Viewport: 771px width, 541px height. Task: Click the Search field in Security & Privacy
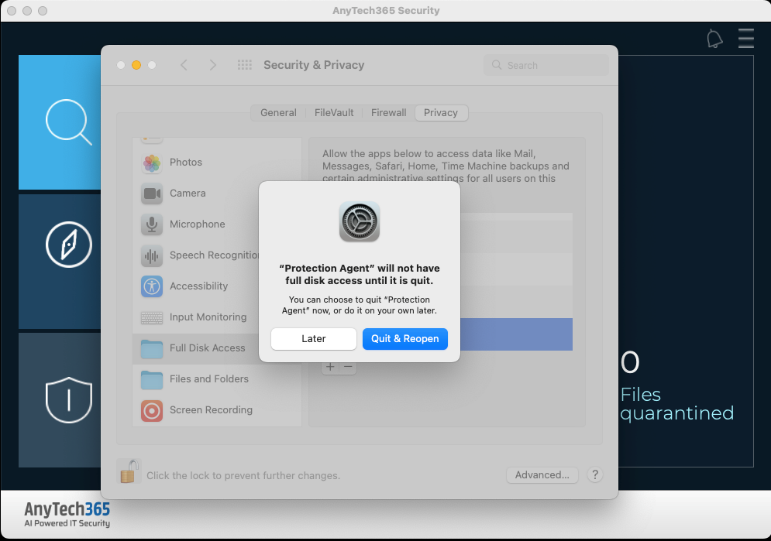pos(546,65)
